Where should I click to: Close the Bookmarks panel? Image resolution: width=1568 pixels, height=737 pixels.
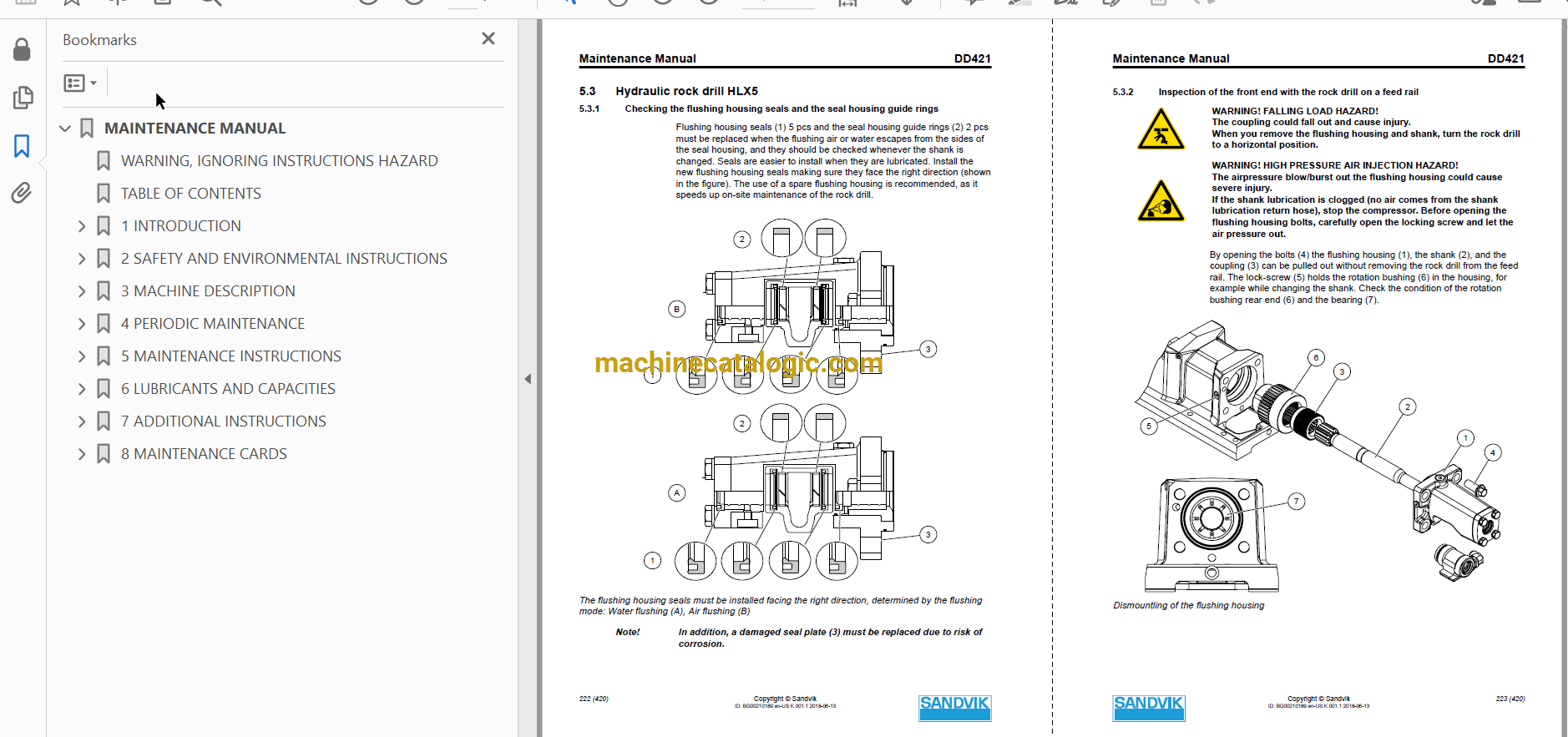(x=488, y=38)
